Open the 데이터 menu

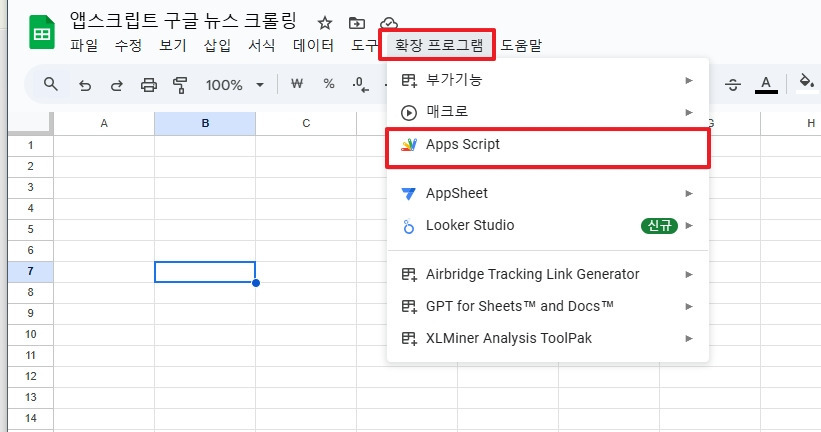coord(313,46)
